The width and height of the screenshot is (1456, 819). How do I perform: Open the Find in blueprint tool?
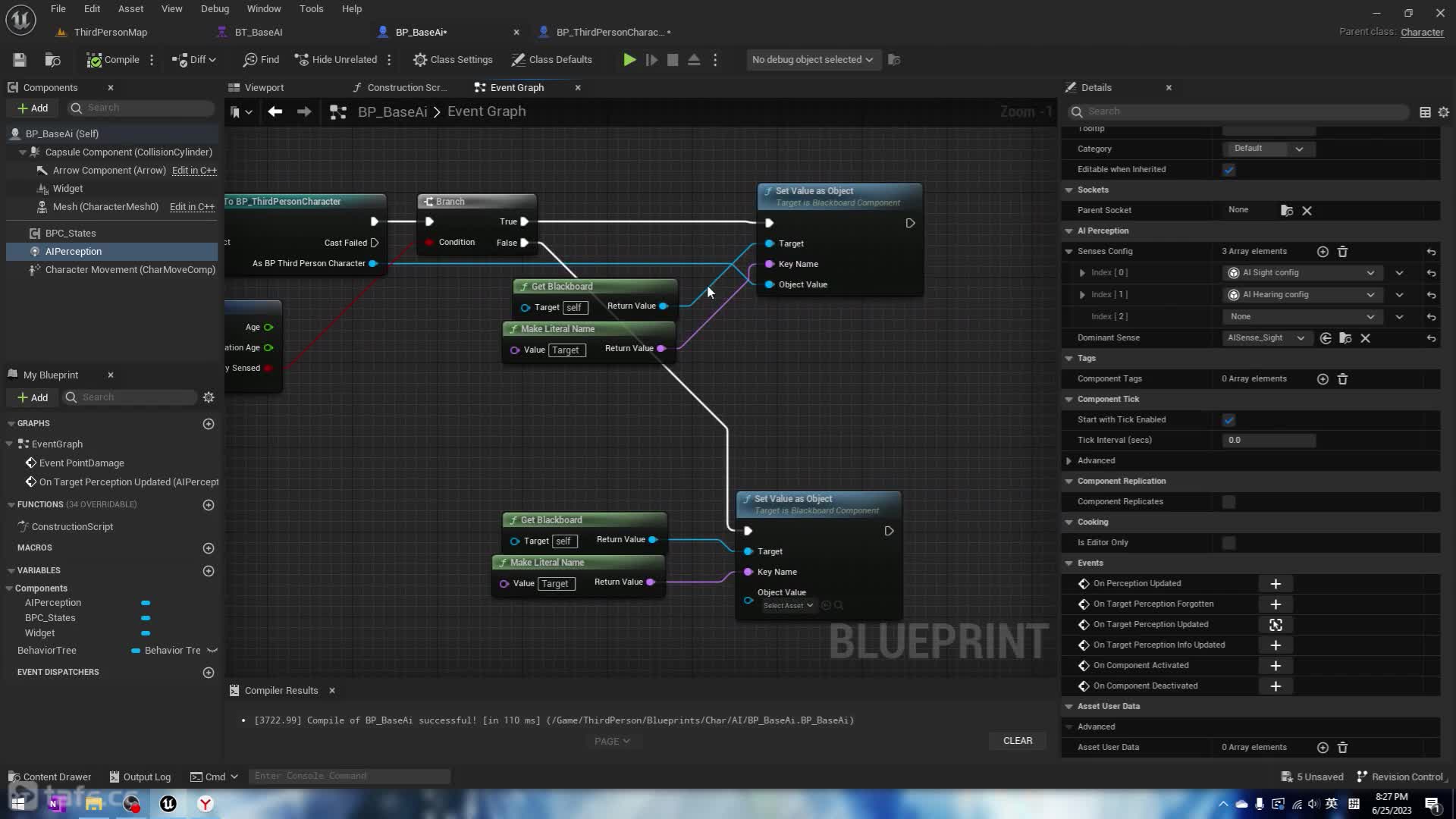pyautogui.click(x=262, y=60)
